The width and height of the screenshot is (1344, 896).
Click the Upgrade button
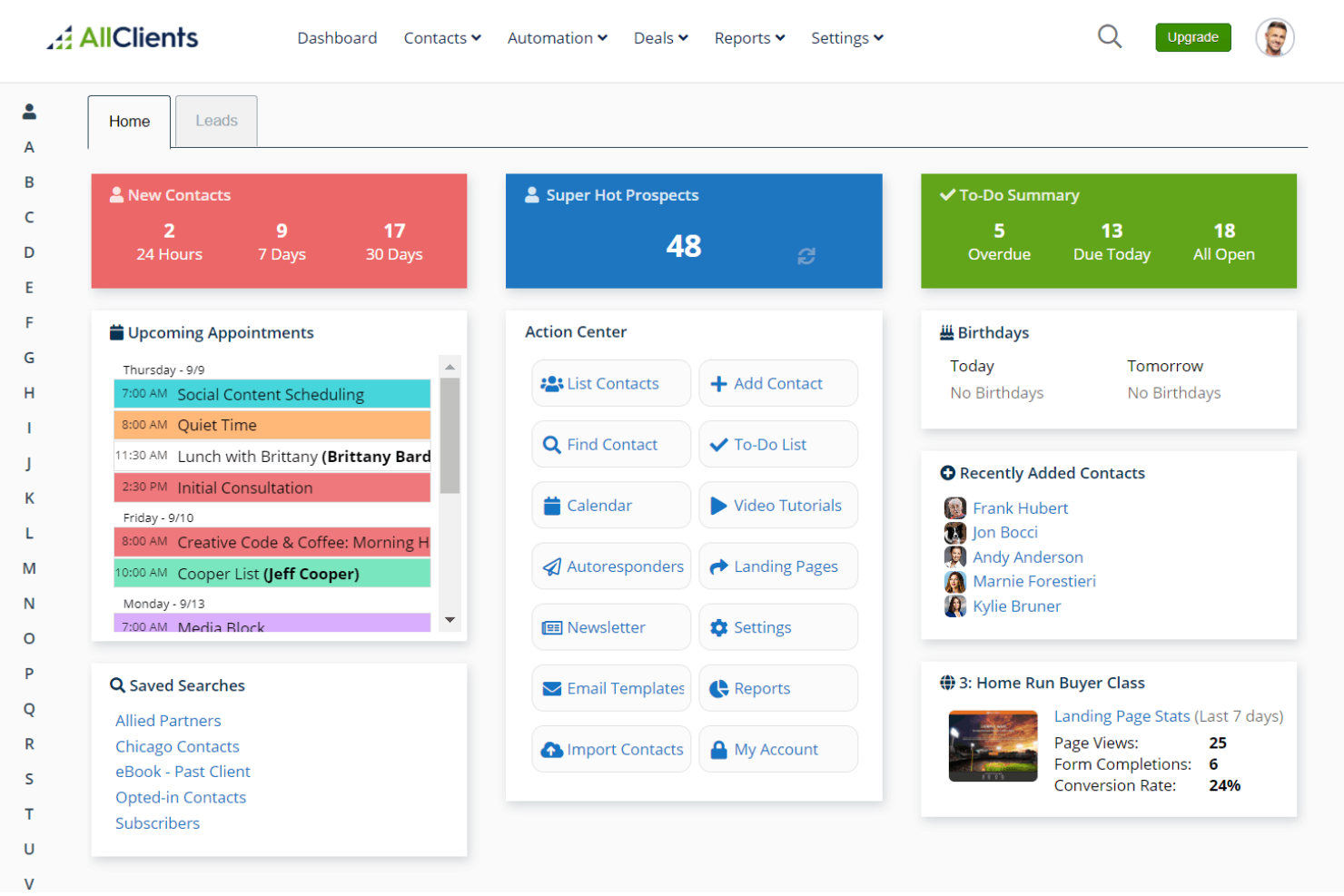click(x=1192, y=37)
